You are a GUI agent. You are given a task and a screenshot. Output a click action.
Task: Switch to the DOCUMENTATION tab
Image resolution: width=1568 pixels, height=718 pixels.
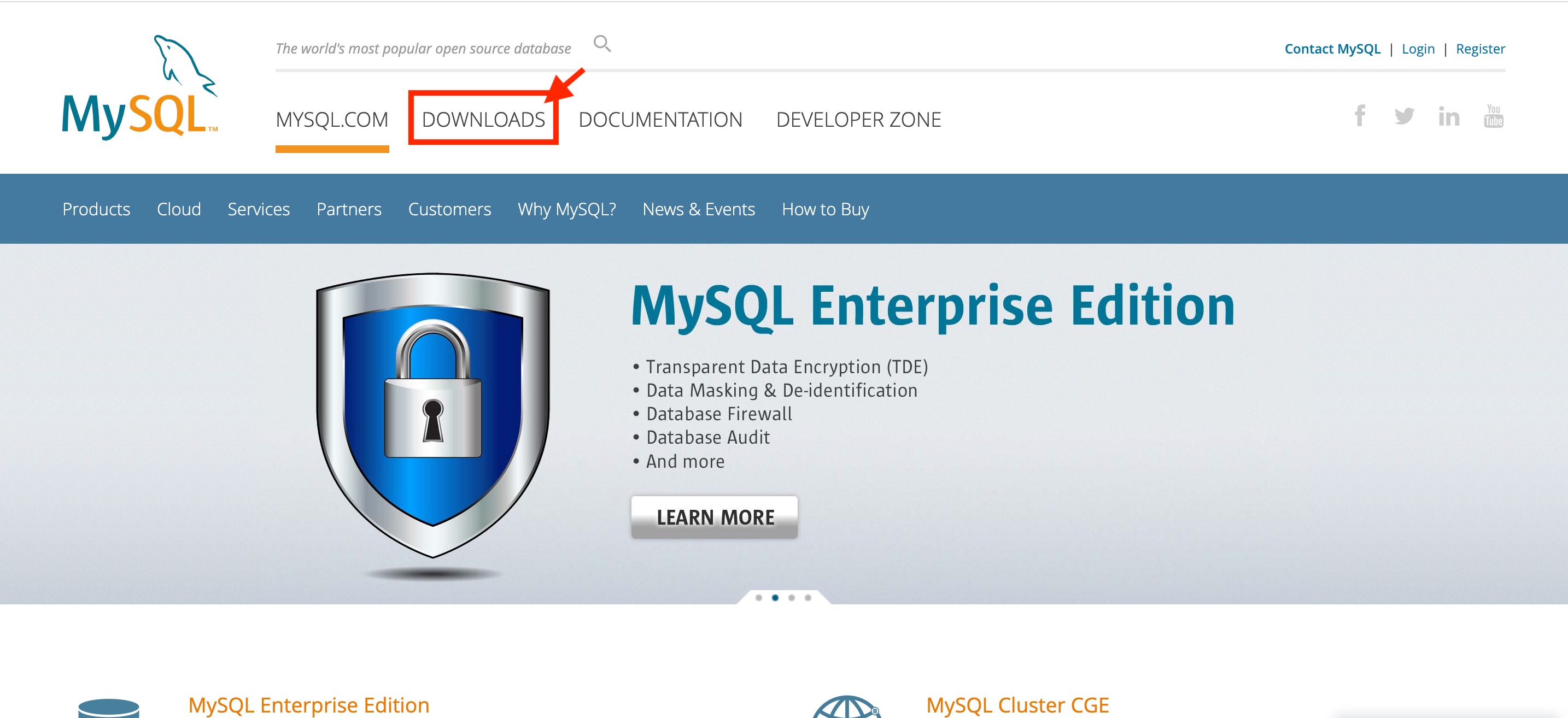click(x=660, y=119)
